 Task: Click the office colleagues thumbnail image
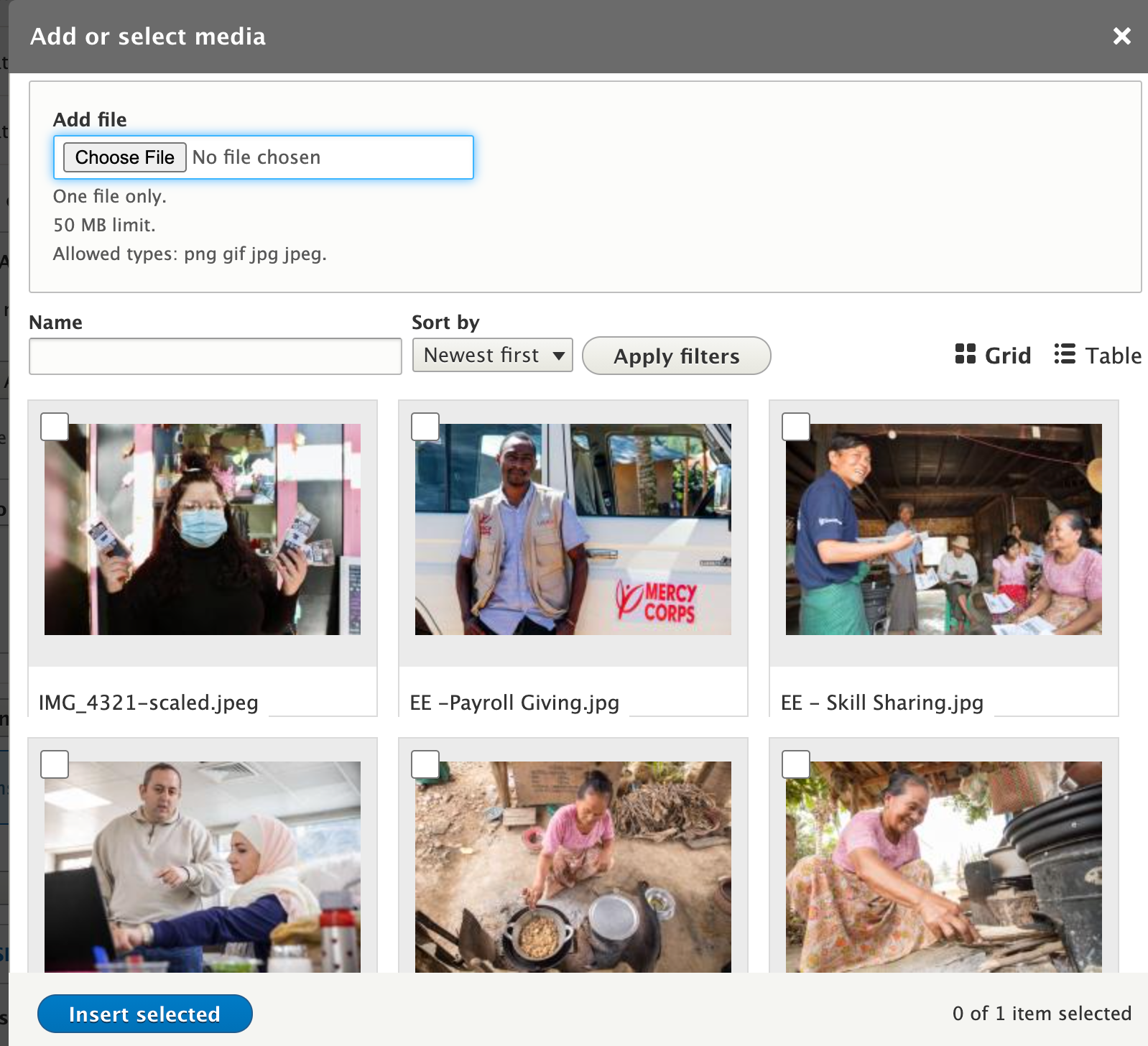click(x=203, y=867)
